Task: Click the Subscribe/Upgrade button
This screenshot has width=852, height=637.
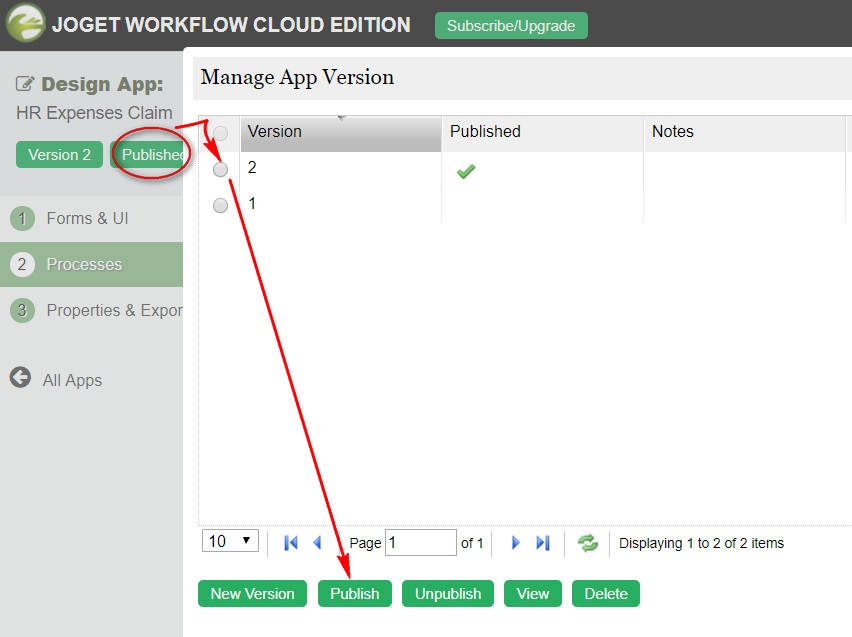Action: click(511, 26)
